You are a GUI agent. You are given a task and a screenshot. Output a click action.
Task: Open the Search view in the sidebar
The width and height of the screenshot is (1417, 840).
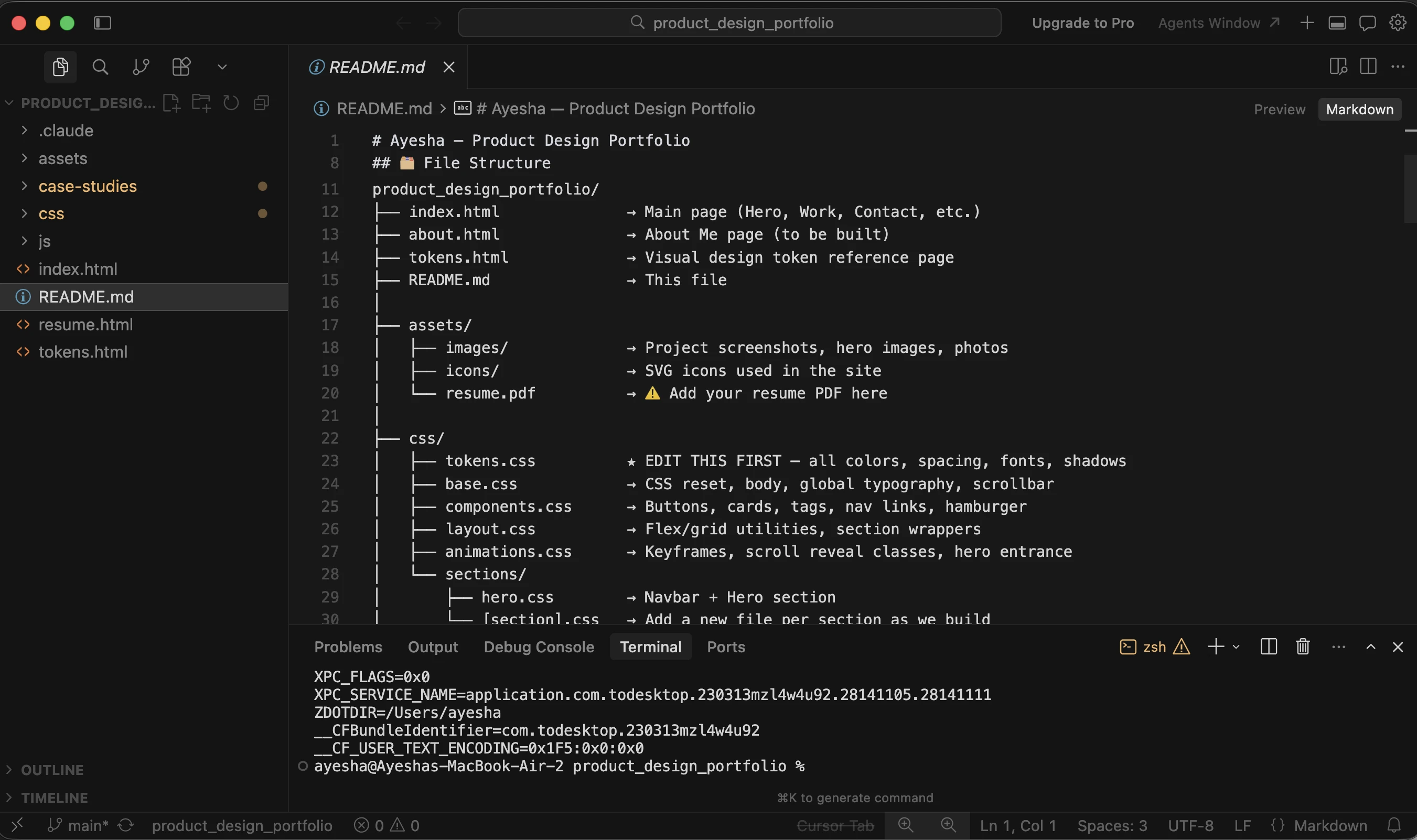pyautogui.click(x=100, y=66)
